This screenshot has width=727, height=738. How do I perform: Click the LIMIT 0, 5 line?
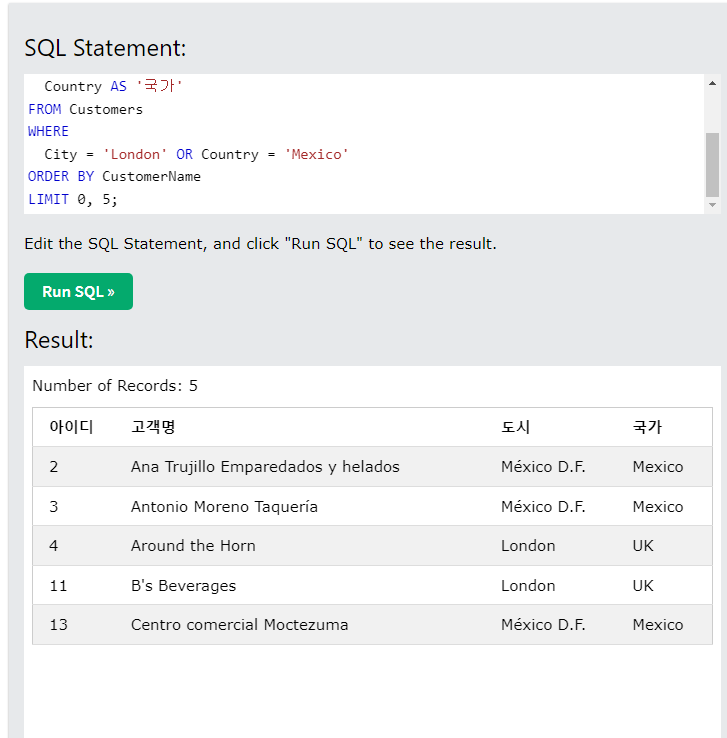[73, 199]
